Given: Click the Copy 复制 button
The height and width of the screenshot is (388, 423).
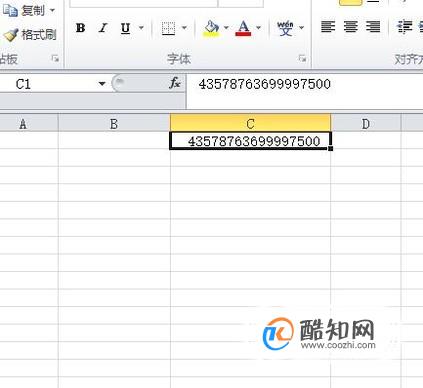Looking at the screenshot, I should 28,11.
